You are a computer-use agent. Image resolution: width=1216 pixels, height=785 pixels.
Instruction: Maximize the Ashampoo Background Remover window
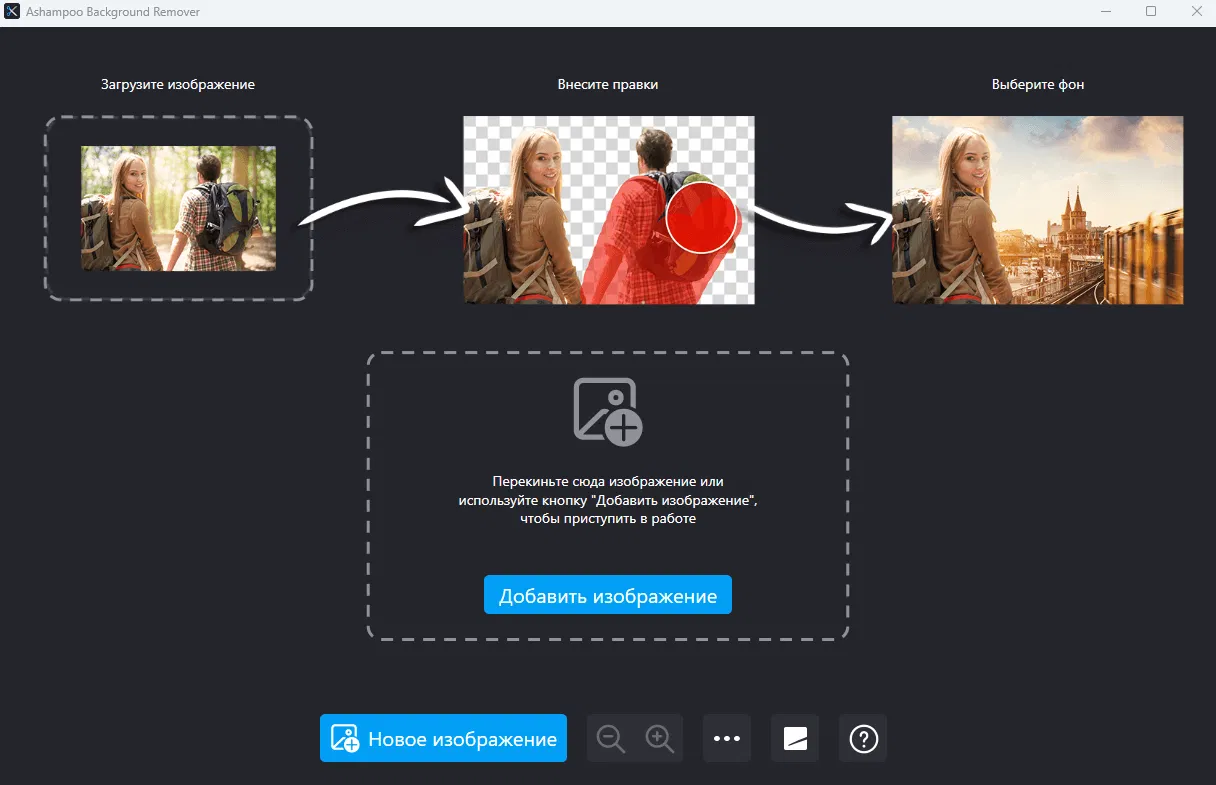point(1150,11)
